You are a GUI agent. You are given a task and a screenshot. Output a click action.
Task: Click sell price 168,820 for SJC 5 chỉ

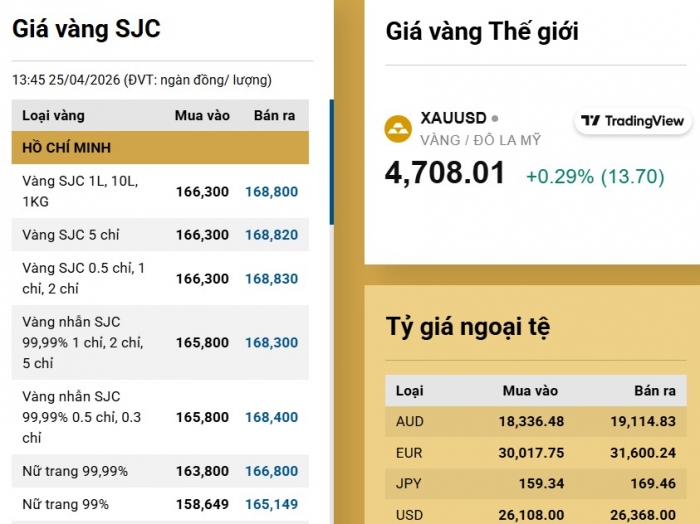[x=271, y=235]
